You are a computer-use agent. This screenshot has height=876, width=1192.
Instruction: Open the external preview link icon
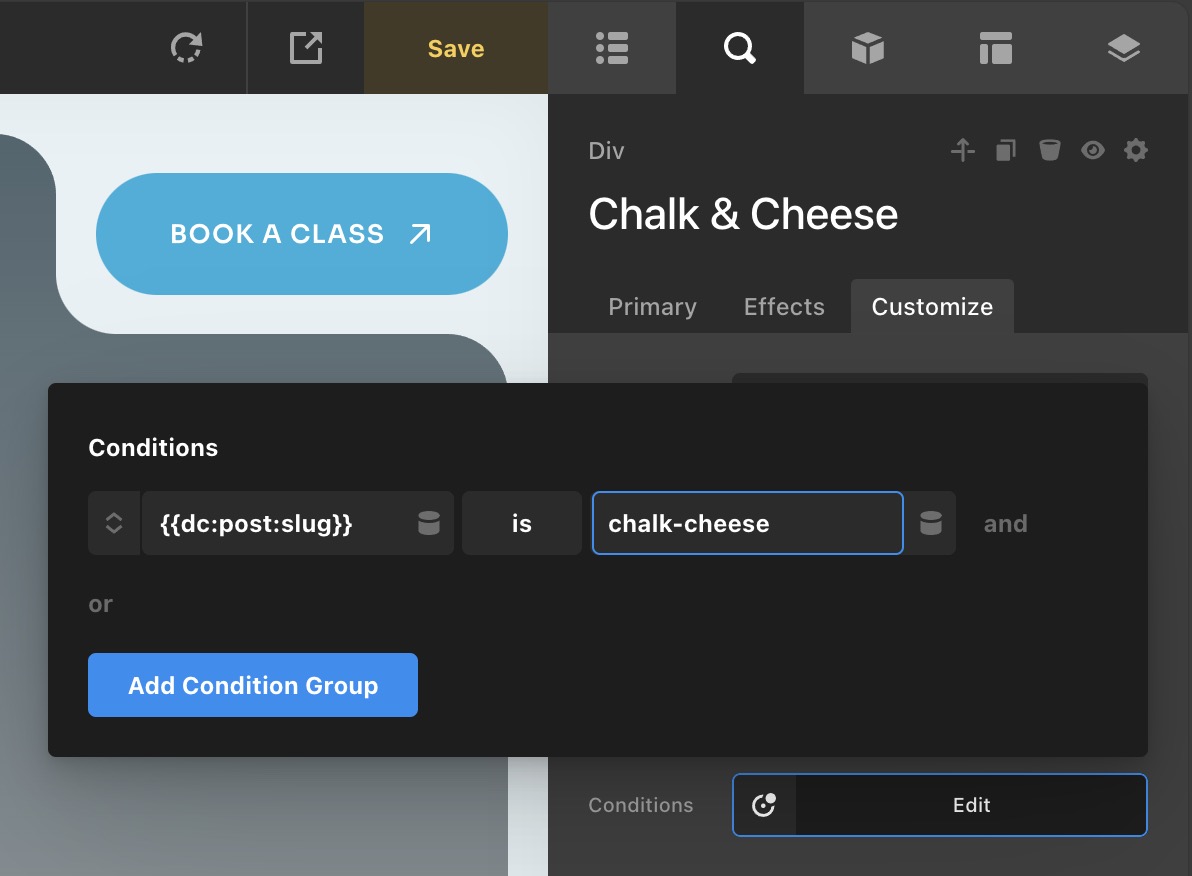306,48
